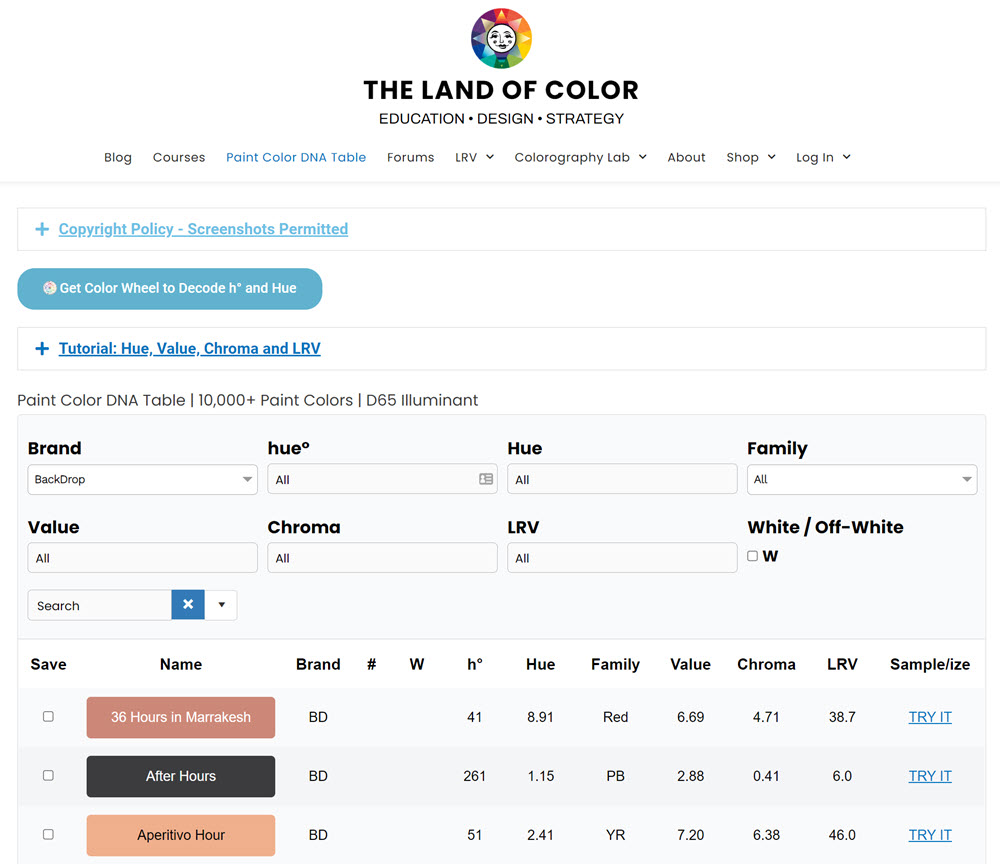1000x864 pixels.
Task: Tick the save checkbox for After Hours
Action: pyautogui.click(x=48, y=776)
